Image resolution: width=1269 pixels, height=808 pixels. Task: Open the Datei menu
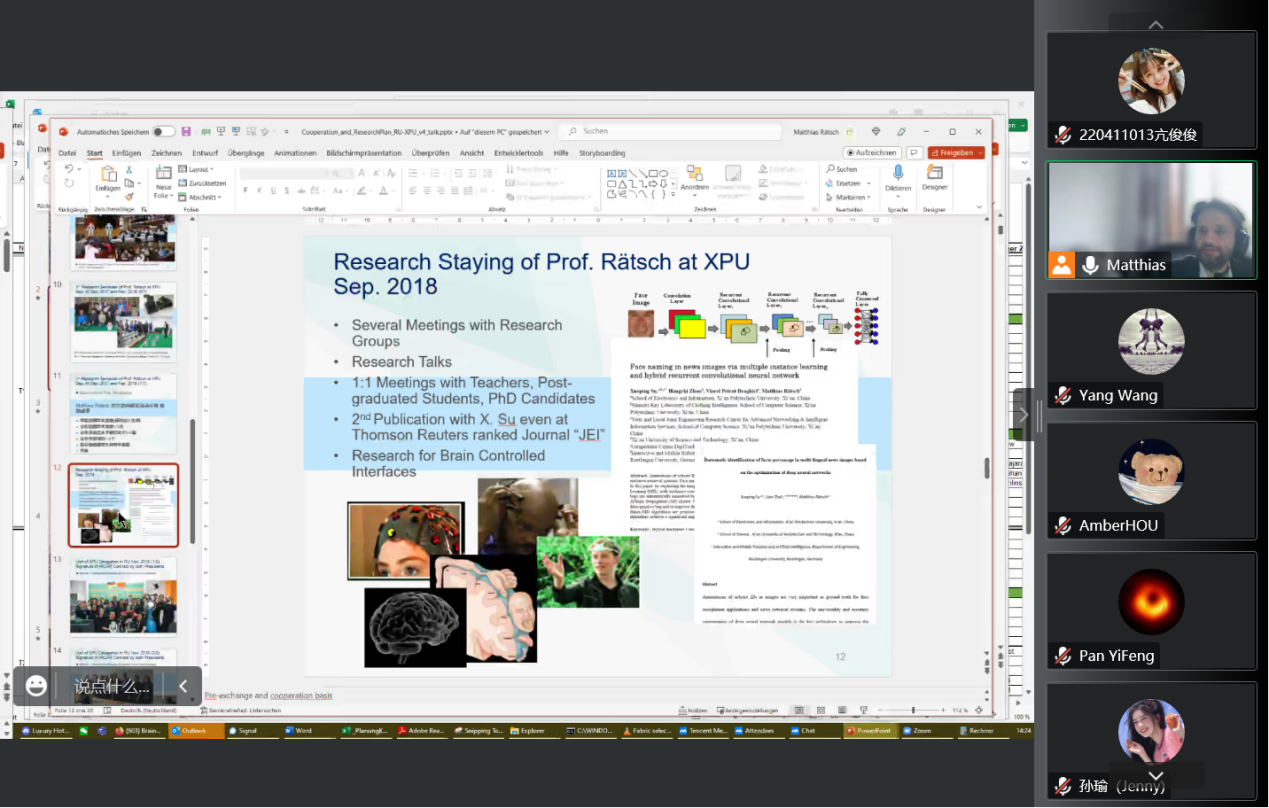pos(67,153)
